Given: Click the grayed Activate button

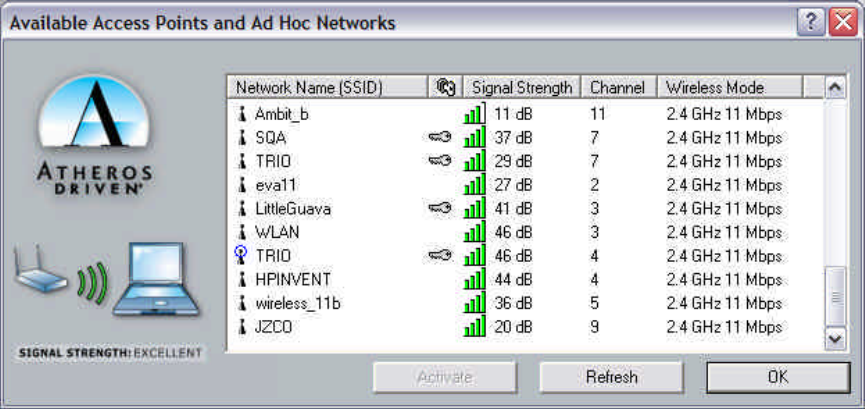Looking at the screenshot, I should [444, 378].
